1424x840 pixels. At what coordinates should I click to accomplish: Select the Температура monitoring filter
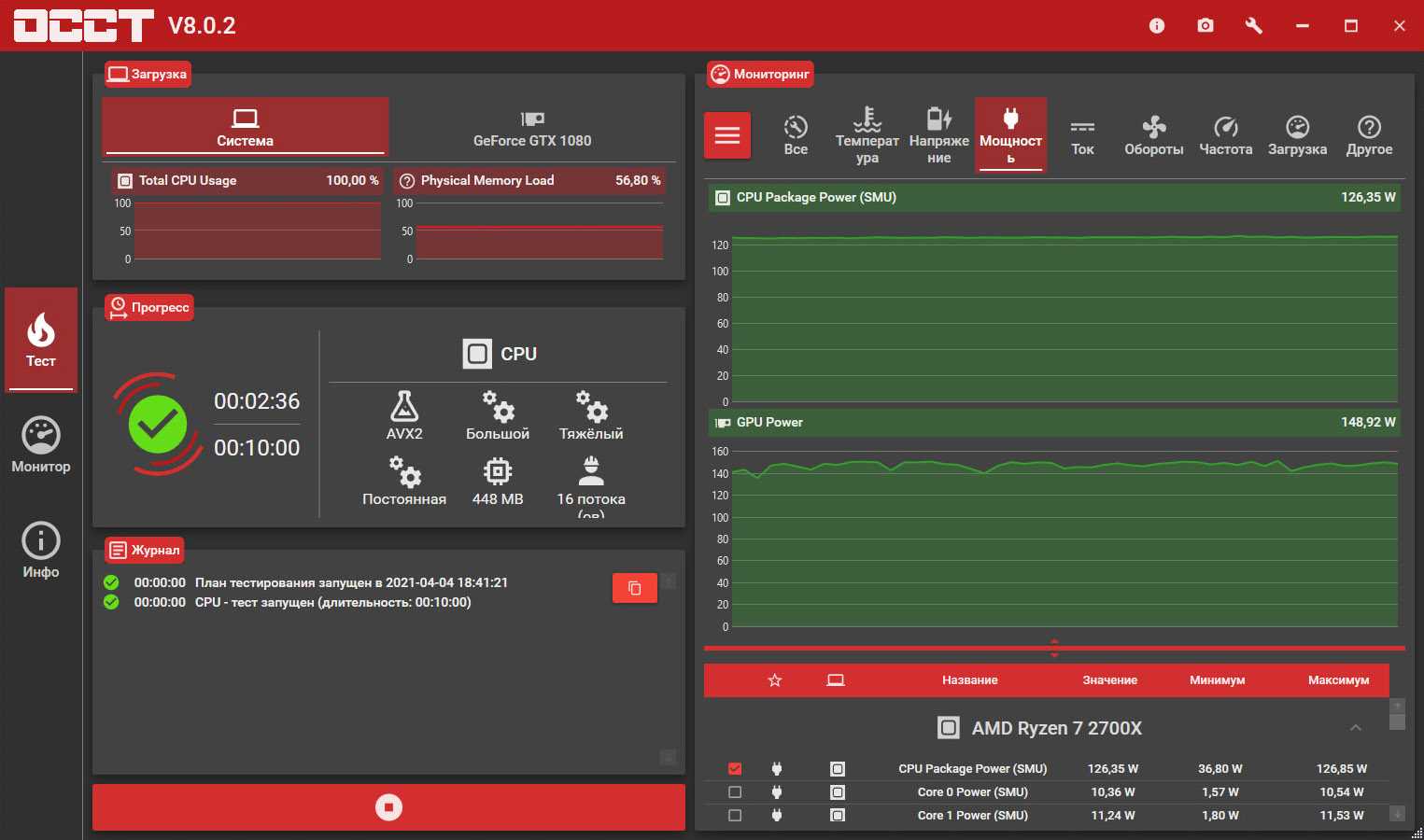point(867,135)
